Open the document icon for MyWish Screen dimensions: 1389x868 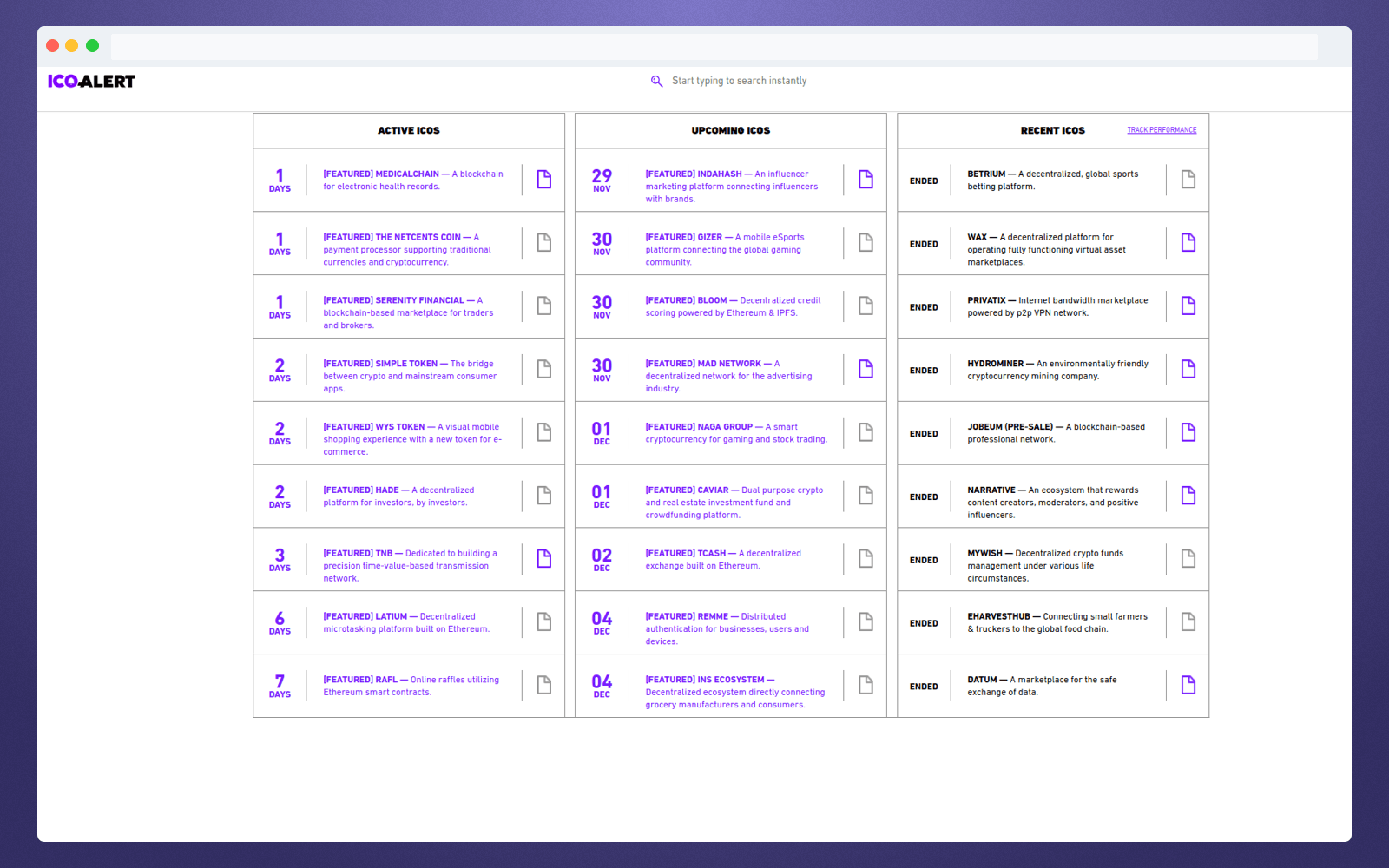1188,559
